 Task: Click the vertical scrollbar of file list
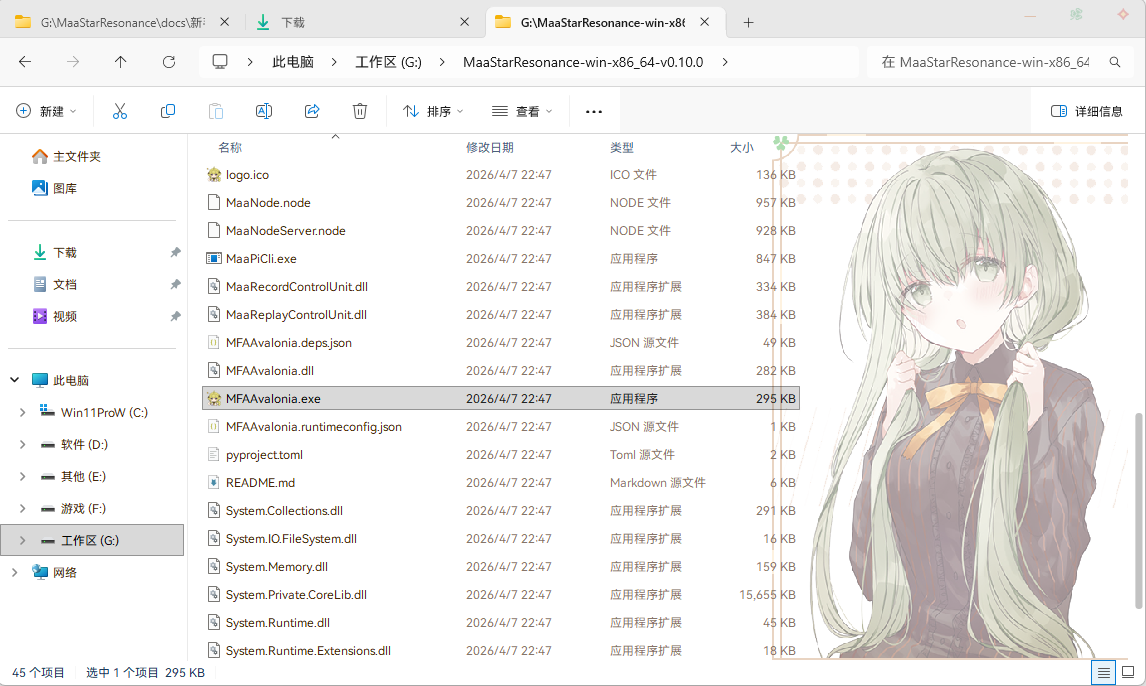[x=1138, y=511]
